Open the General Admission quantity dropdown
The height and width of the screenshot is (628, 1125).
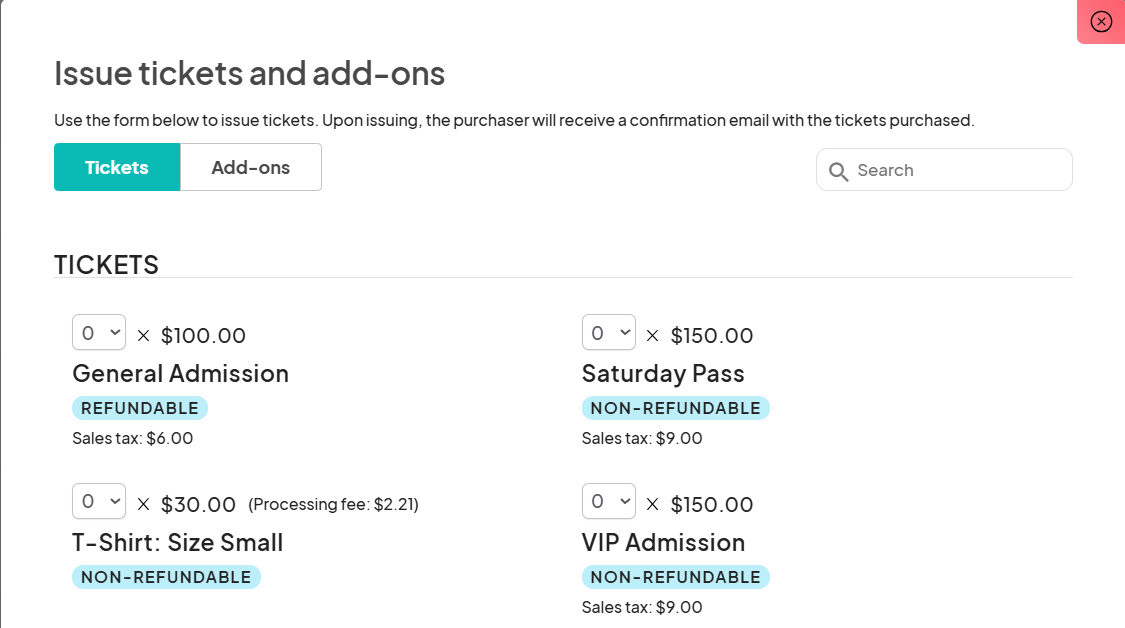(98, 332)
